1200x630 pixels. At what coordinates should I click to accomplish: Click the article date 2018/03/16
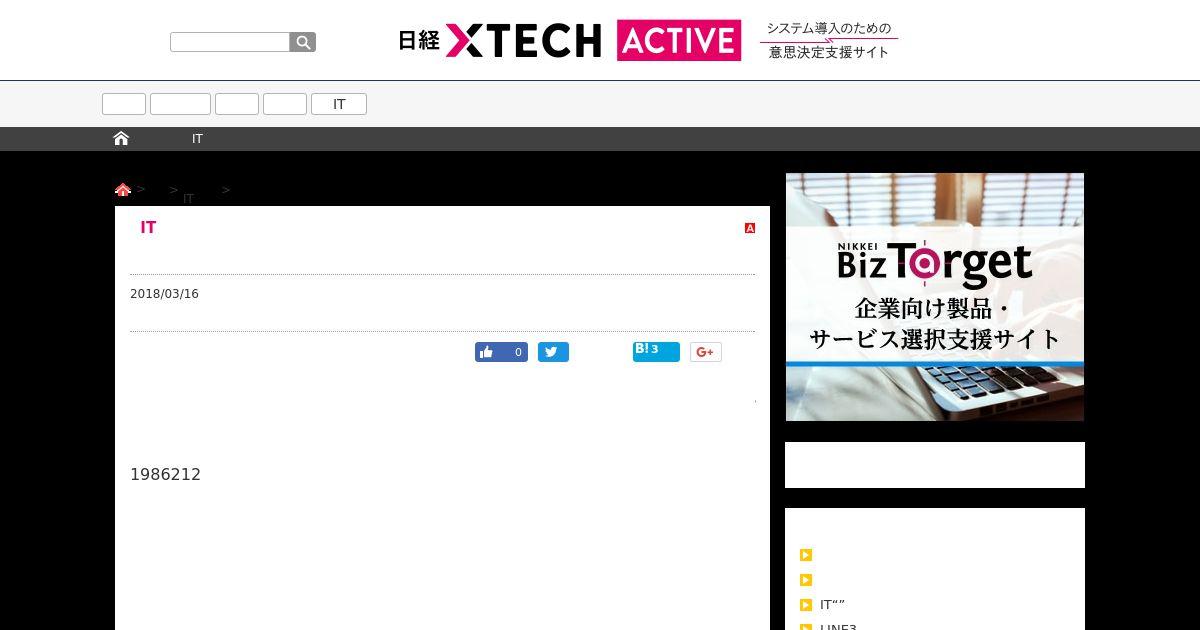[x=164, y=294]
